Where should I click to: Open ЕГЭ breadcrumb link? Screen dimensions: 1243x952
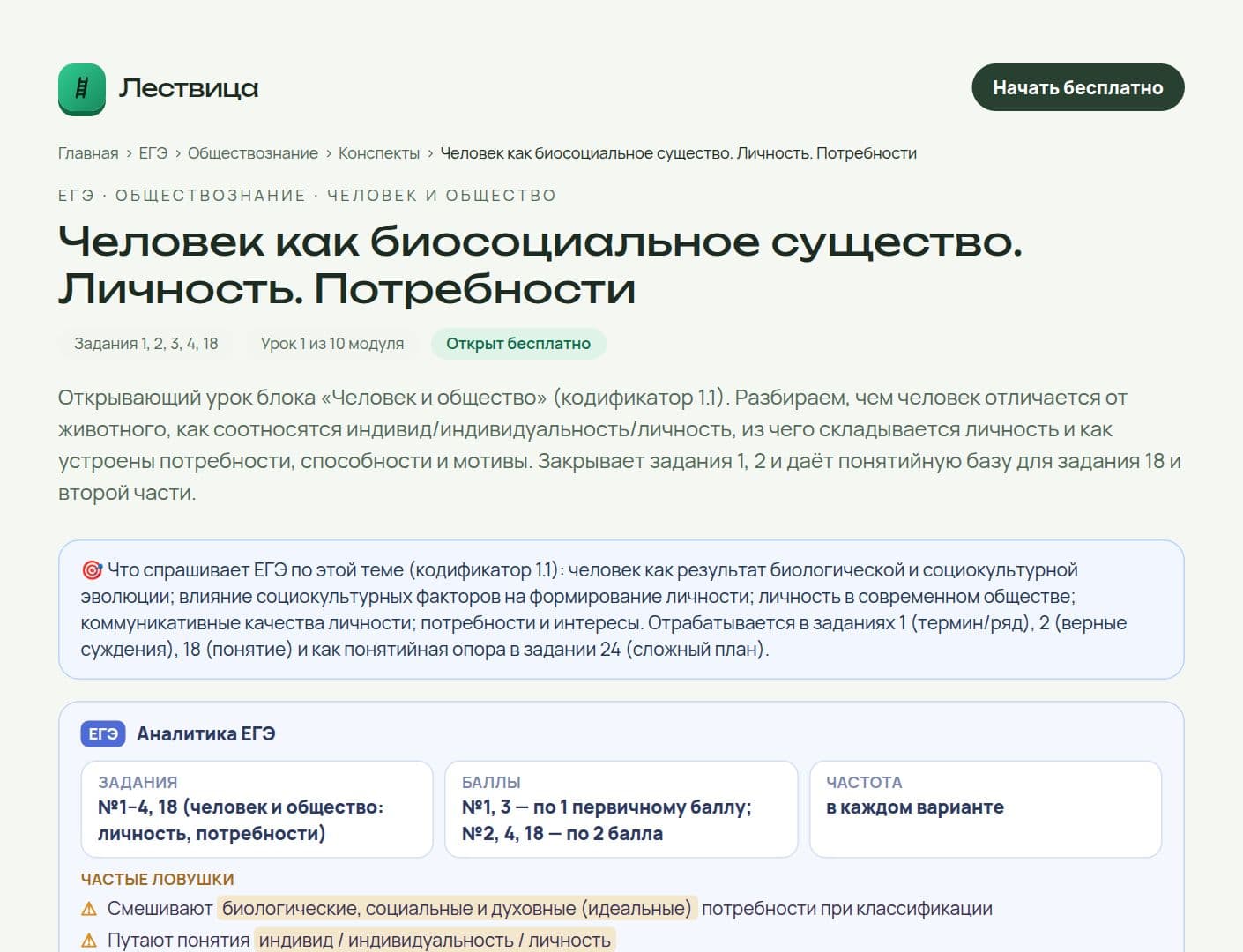(x=153, y=153)
